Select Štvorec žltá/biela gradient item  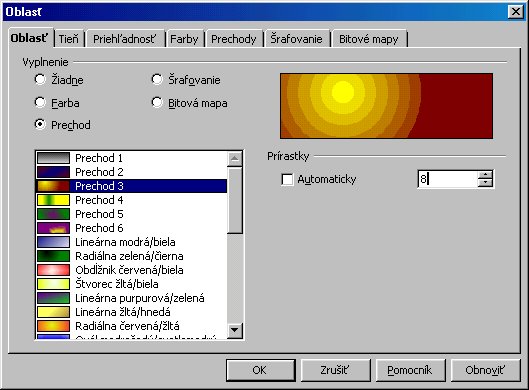(x=132, y=284)
